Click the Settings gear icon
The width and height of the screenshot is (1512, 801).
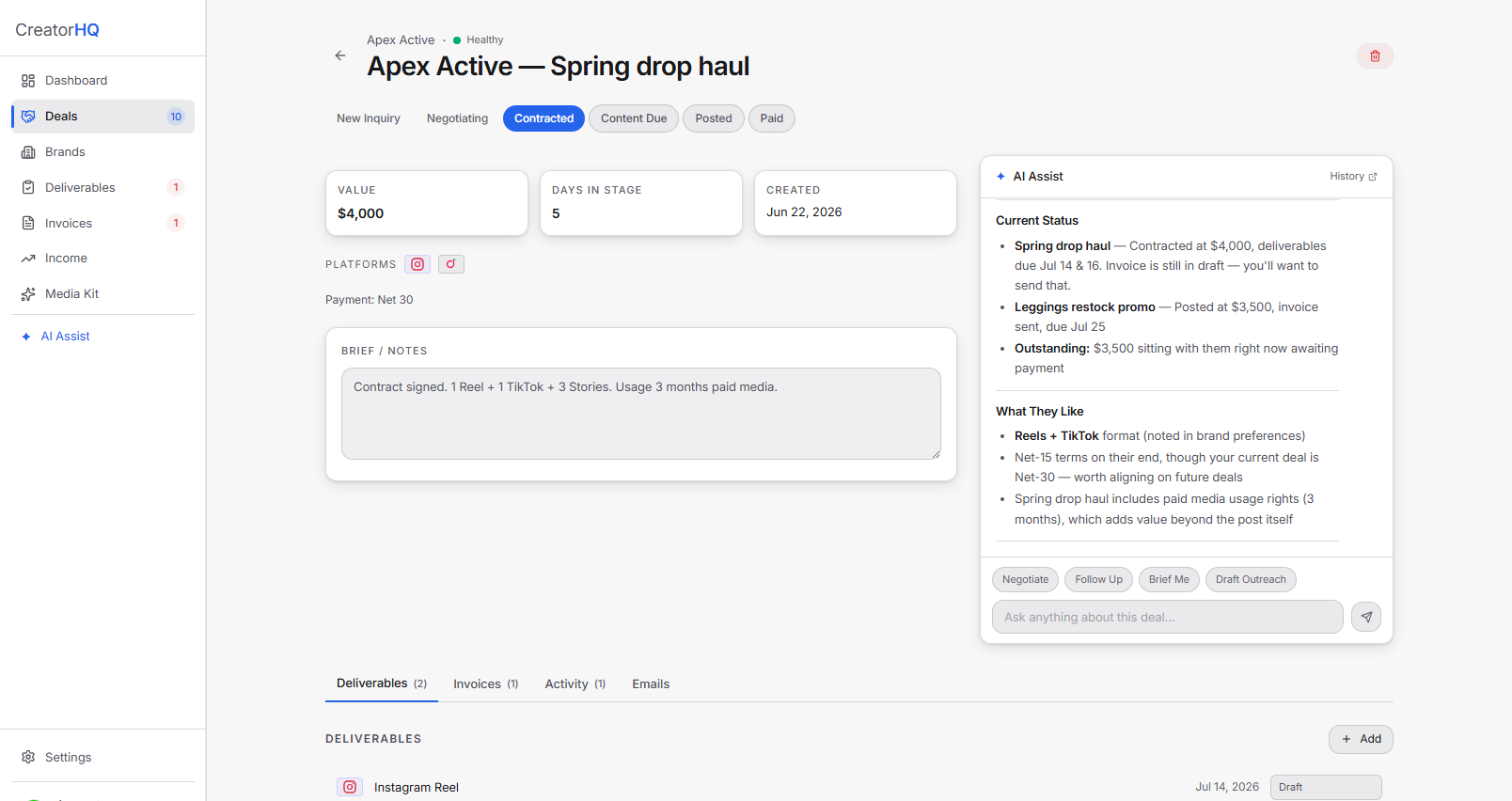(28, 758)
